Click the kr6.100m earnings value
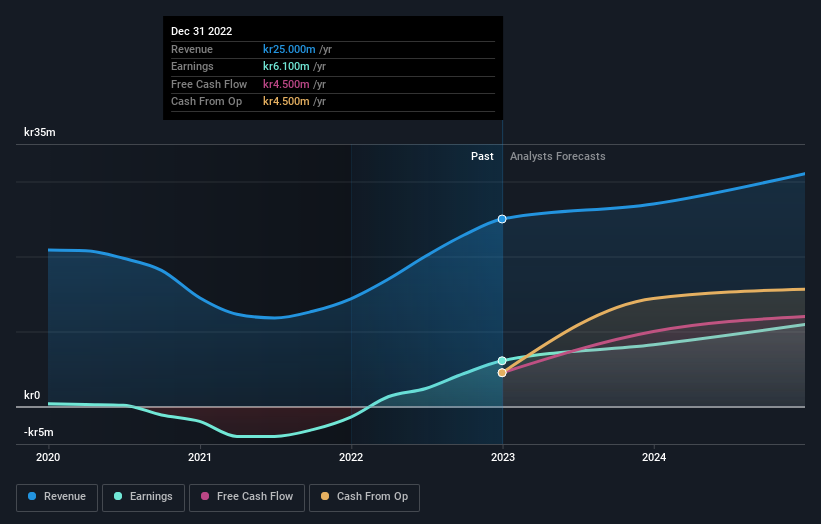 click(x=286, y=66)
